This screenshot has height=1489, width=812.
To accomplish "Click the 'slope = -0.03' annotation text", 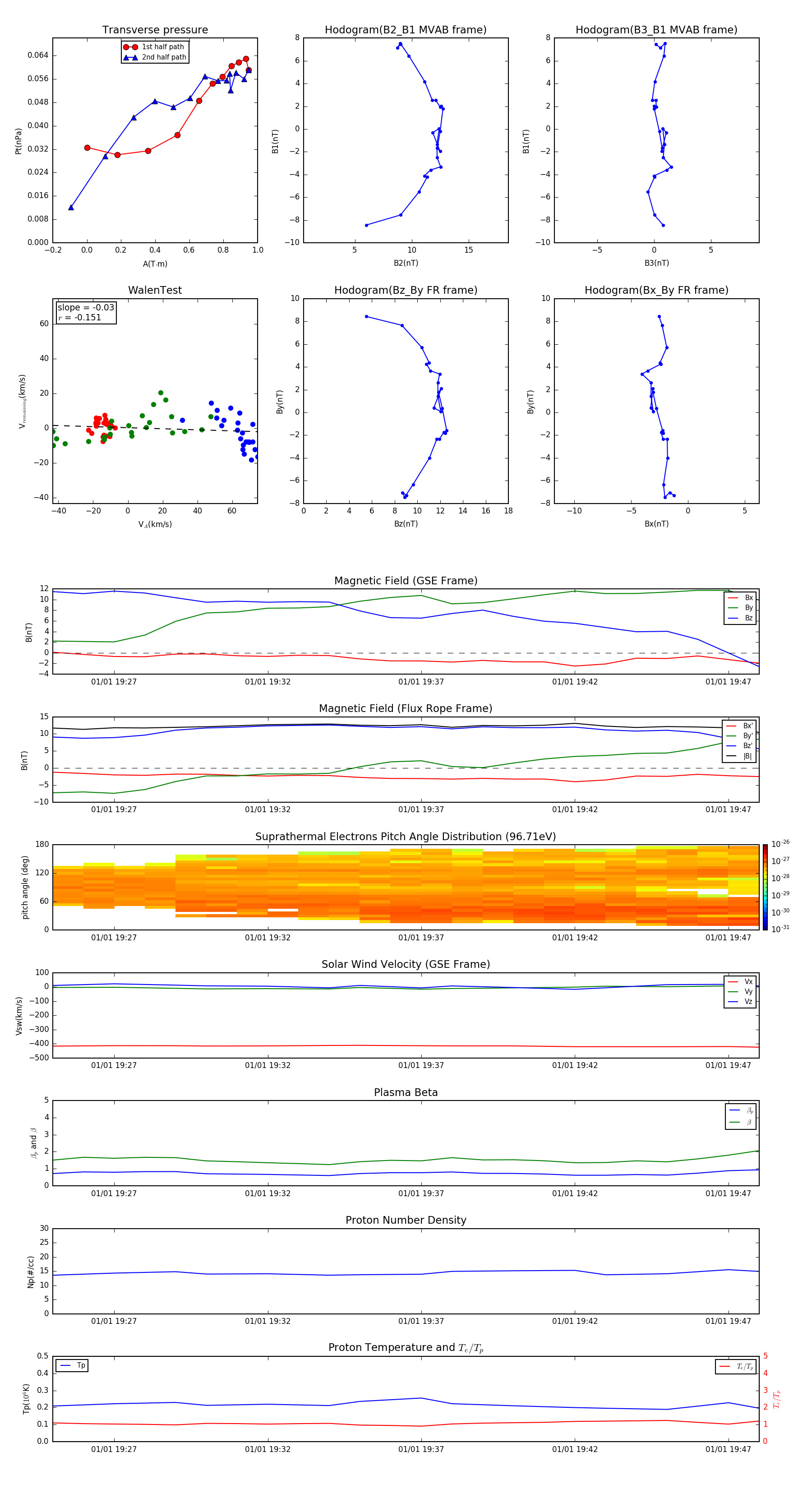I will [x=86, y=308].
